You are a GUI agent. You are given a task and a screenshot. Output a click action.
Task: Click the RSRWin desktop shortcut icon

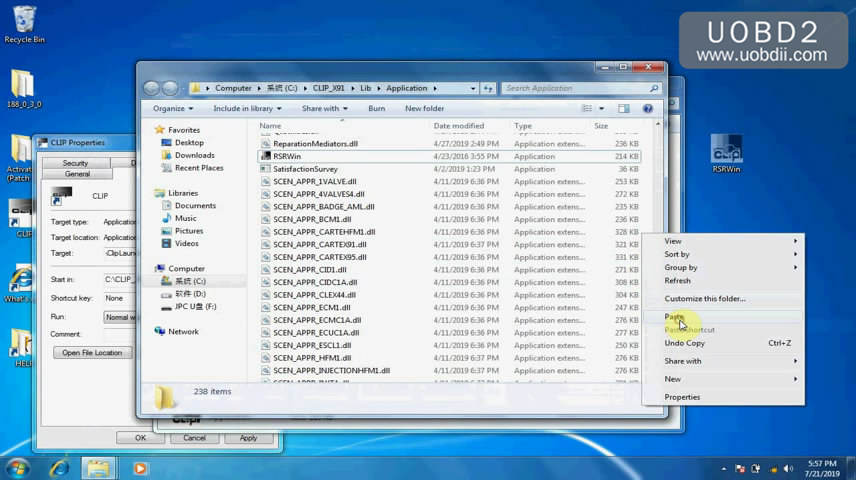coord(726,150)
